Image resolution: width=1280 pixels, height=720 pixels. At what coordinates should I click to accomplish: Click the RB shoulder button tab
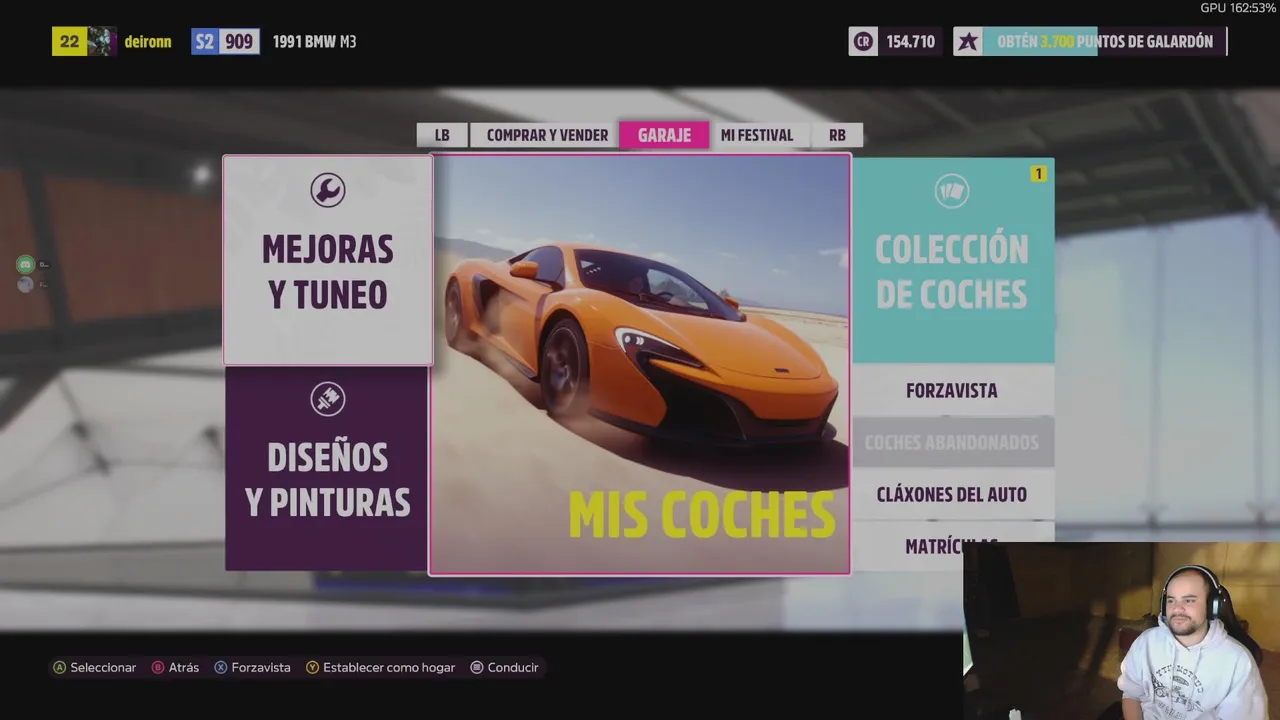pos(837,135)
